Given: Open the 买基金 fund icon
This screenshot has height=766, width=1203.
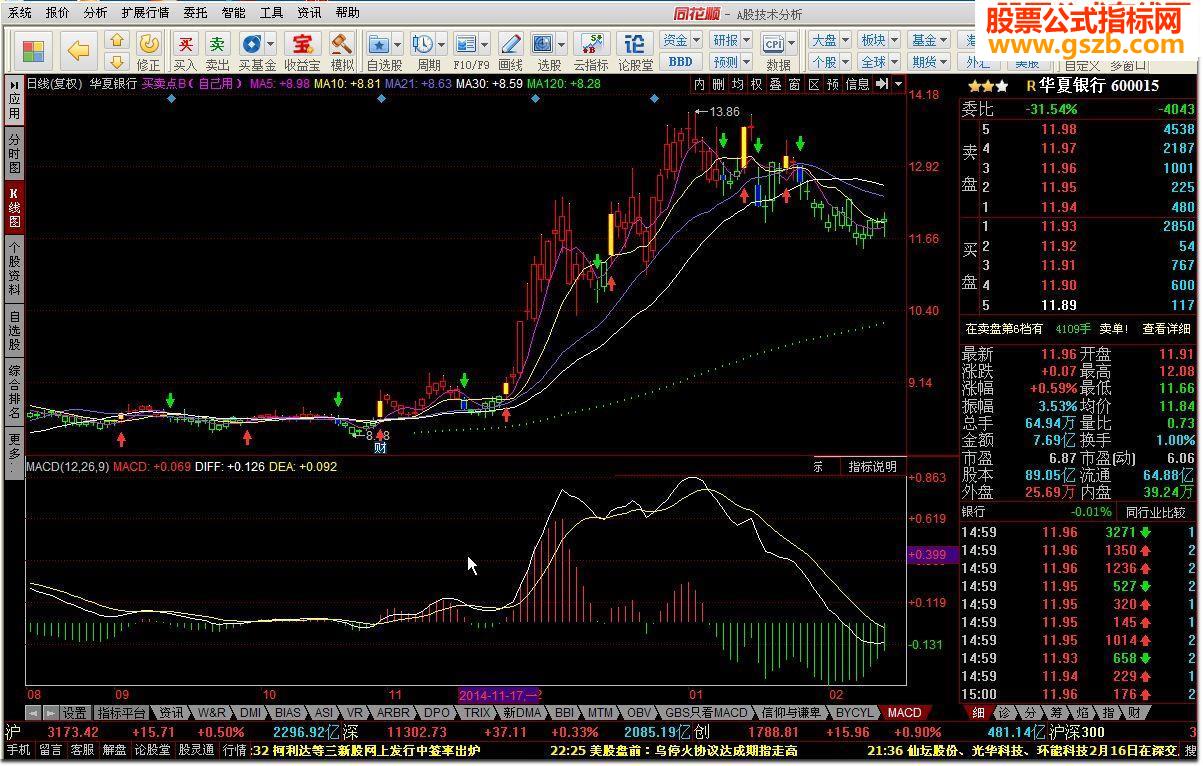Looking at the screenshot, I should (x=251, y=43).
